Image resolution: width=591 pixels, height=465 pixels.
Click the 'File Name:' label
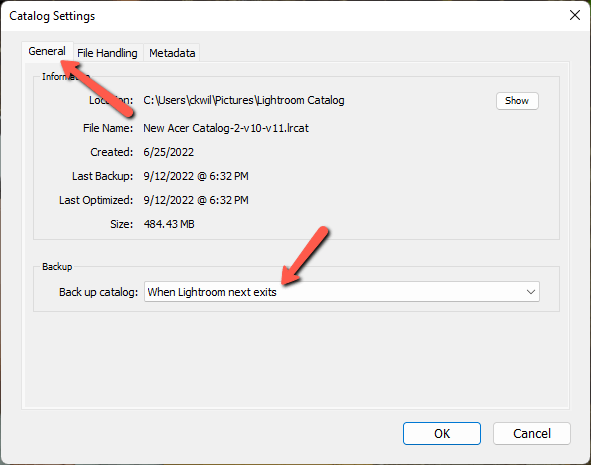click(108, 128)
